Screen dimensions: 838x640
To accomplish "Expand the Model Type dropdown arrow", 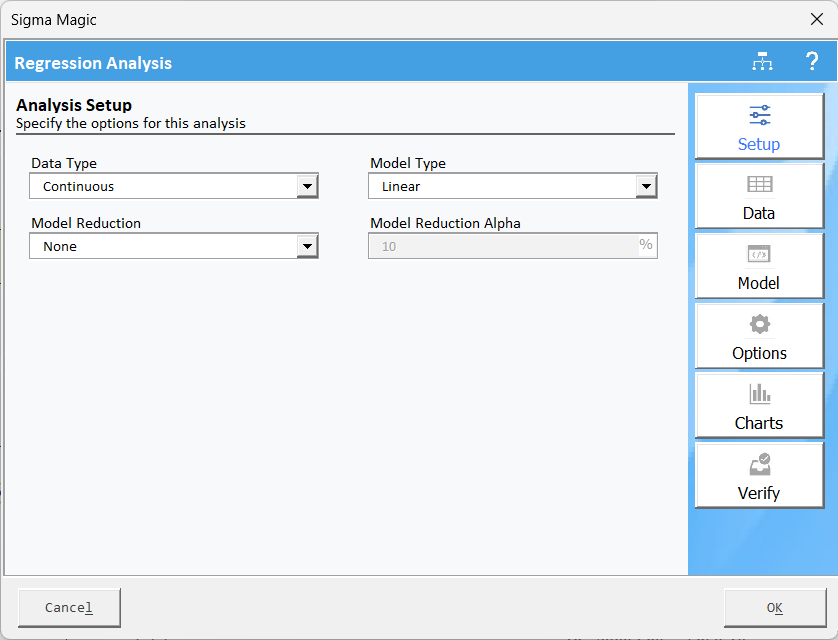I will coord(646,186).
